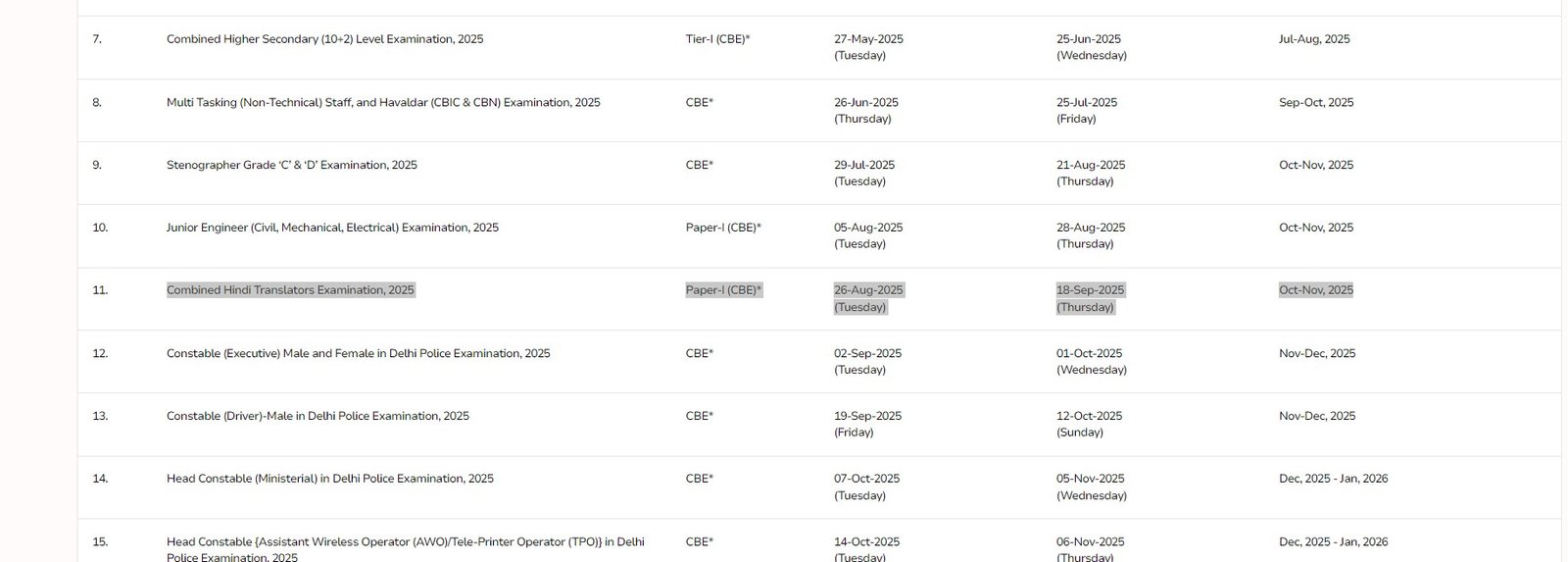Click the highlighted Paper-I (CBE)* cell in row 11

coord(723,290)
